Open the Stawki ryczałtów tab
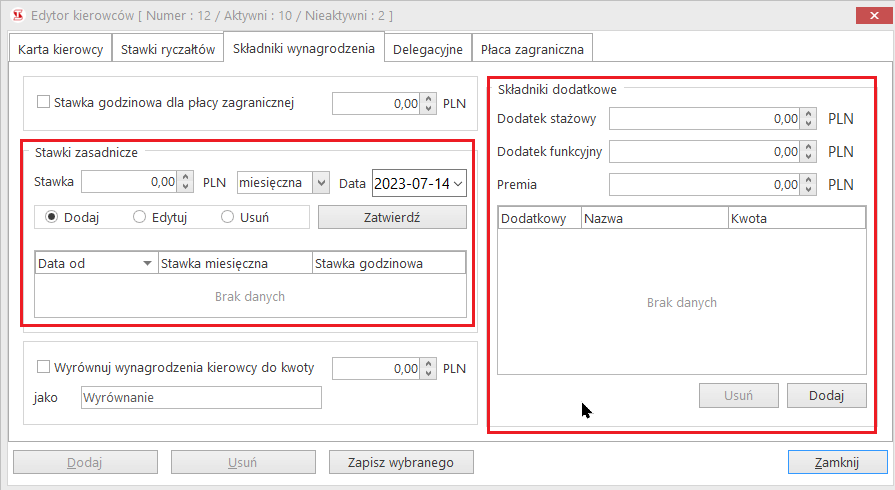Image resolution: width=895 pixels, height=490 pixels. (x=168, y=50)
